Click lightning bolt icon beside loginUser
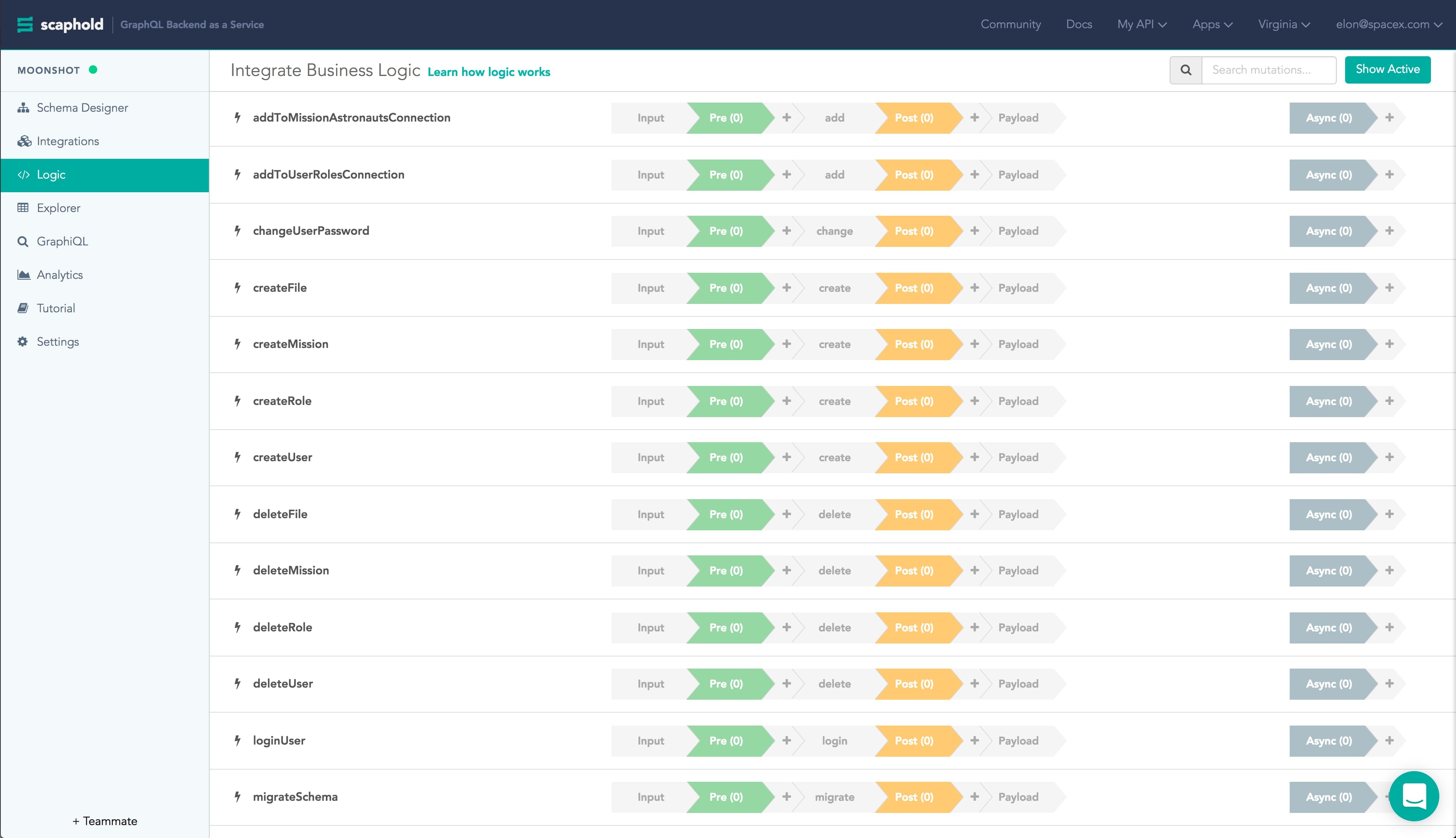1456x838 pixels. tap(237, 740)
